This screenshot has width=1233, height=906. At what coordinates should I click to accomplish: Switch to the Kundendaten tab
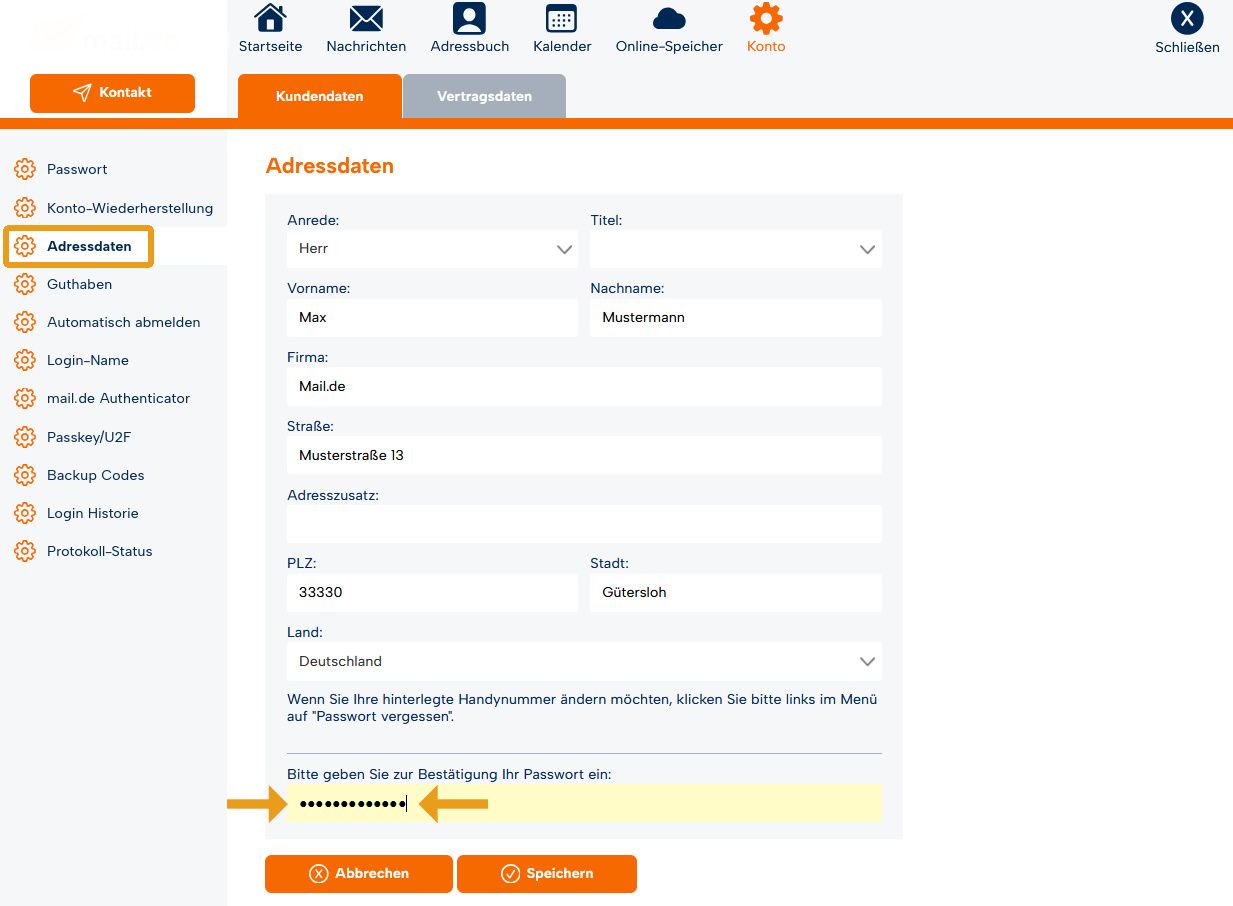319,97
